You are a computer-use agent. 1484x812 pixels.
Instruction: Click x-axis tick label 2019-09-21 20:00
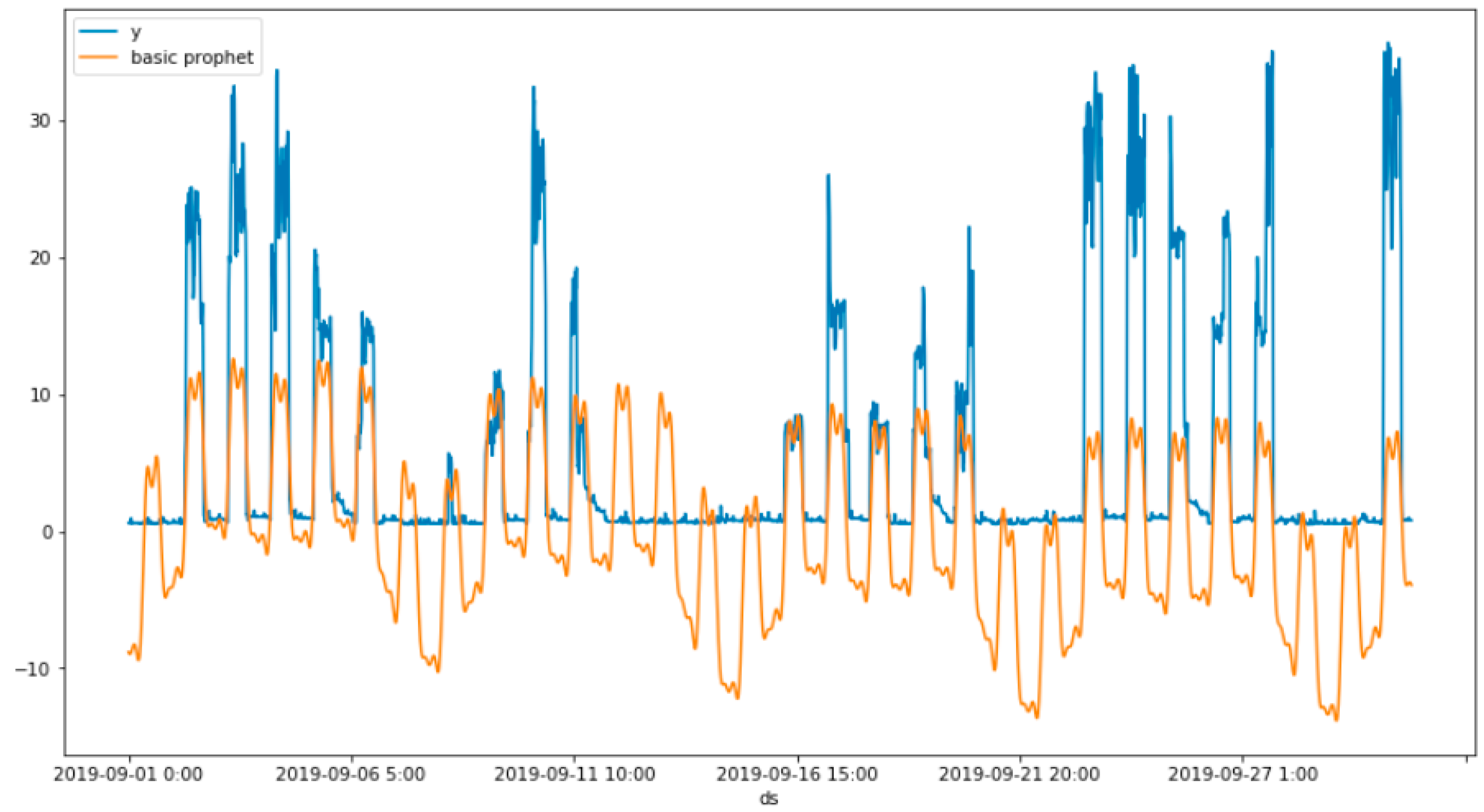(x=1019, y=774)
